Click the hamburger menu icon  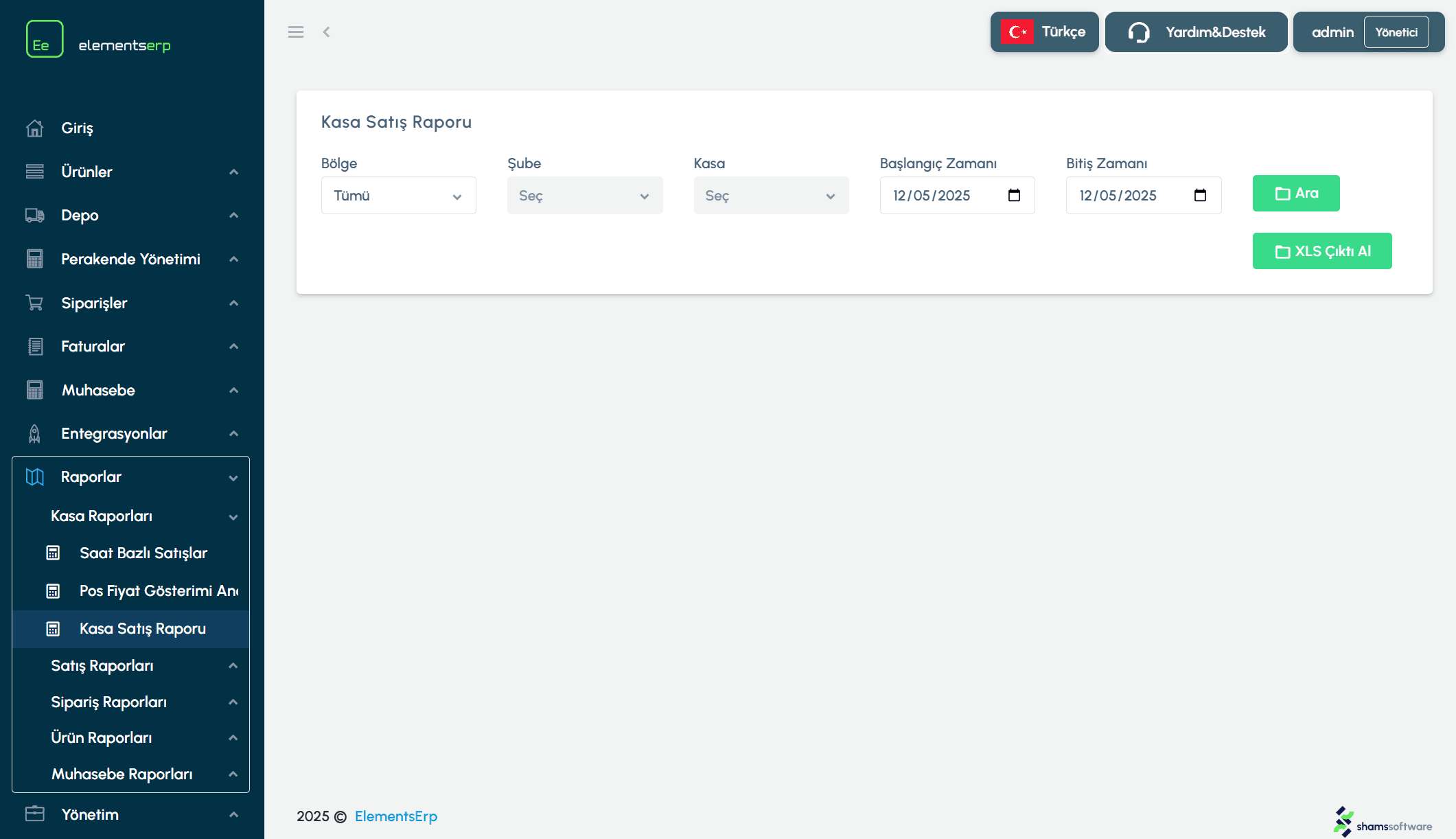click(296, 32)
